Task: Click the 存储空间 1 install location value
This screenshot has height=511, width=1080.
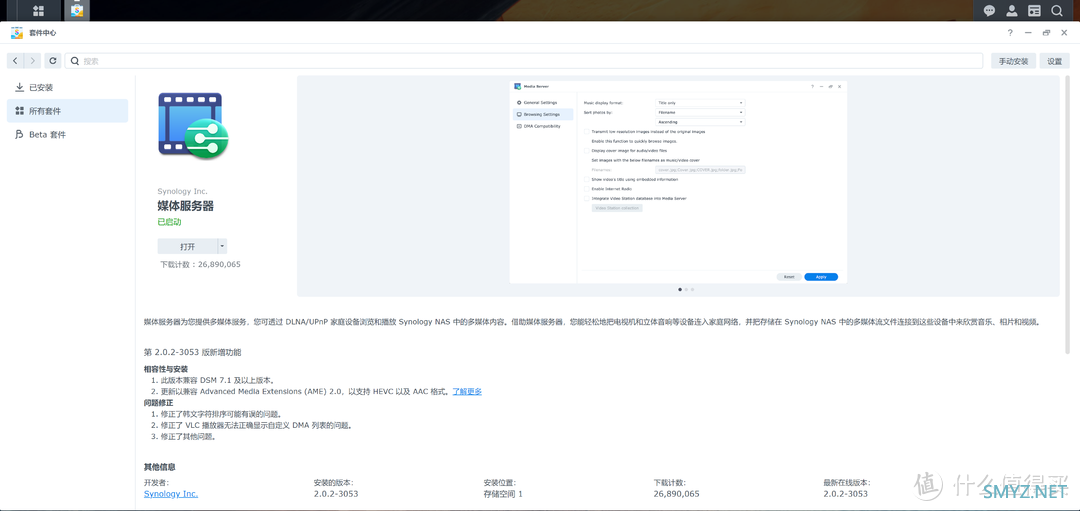Action: tap(503, 494)
